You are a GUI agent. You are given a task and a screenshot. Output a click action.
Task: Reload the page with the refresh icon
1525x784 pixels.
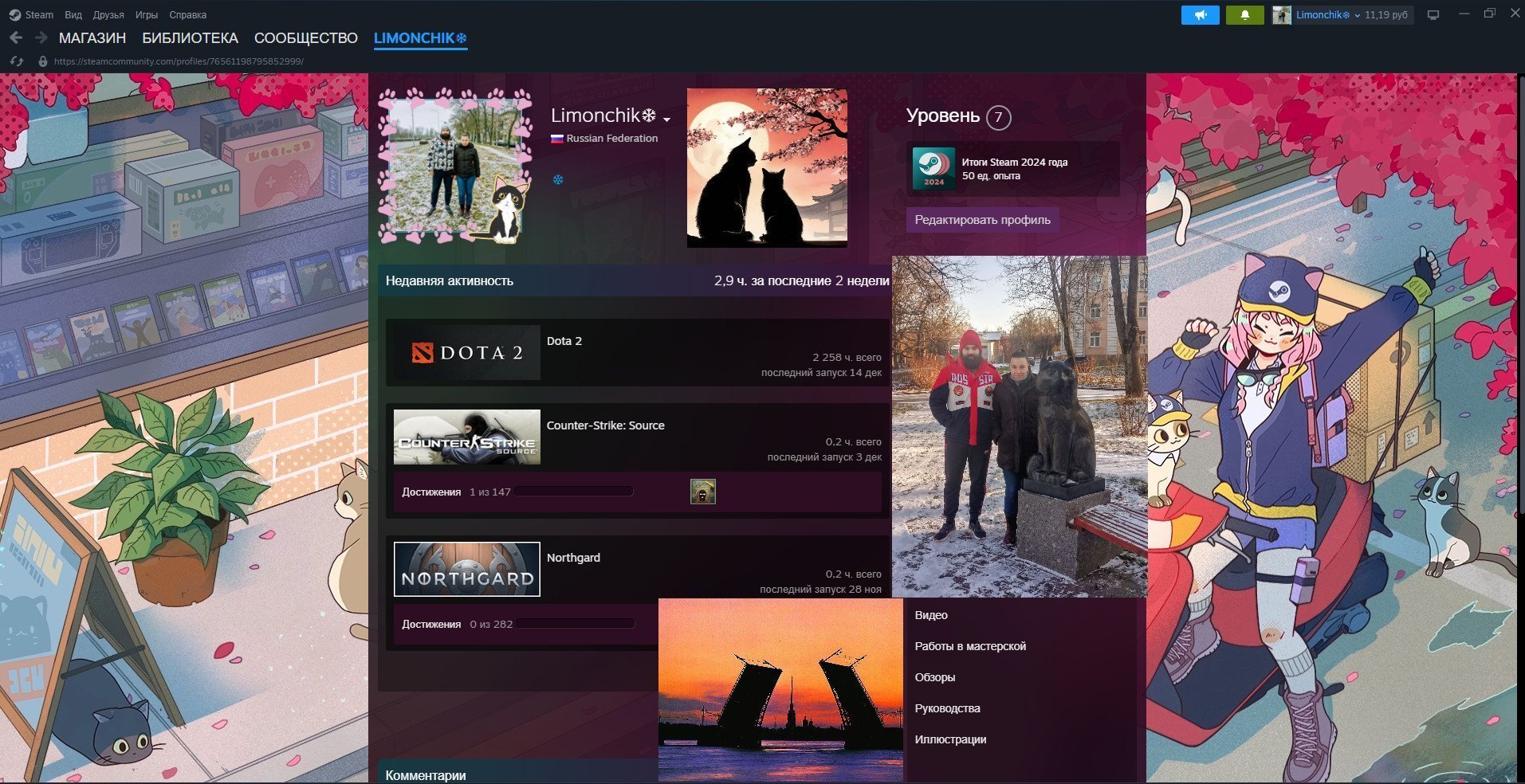point(16,61)
